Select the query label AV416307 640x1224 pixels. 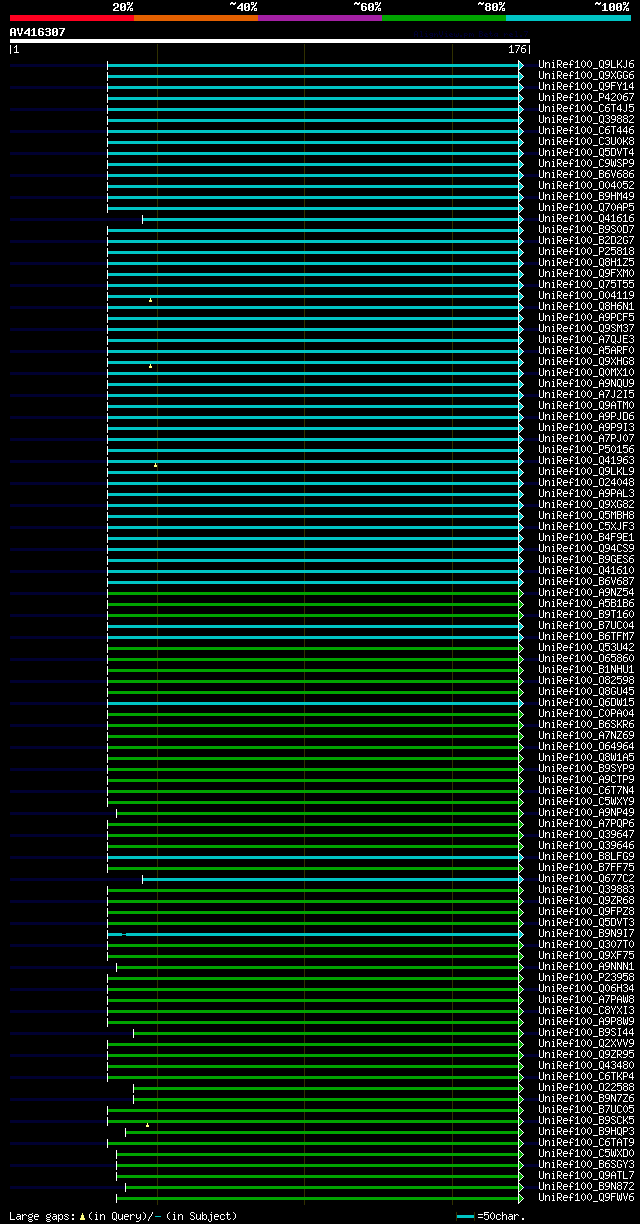[x=38, y=32]
